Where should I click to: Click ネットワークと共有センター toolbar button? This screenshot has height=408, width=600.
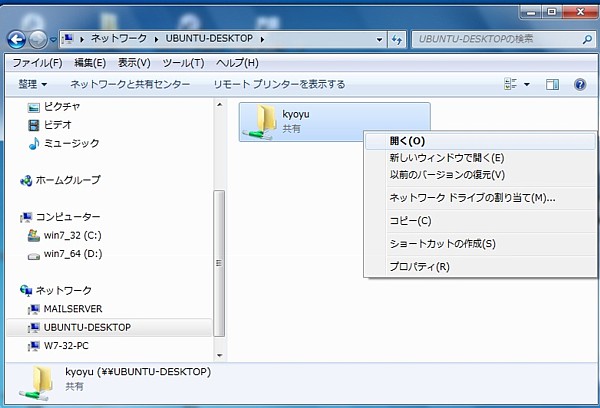point(130,84)
